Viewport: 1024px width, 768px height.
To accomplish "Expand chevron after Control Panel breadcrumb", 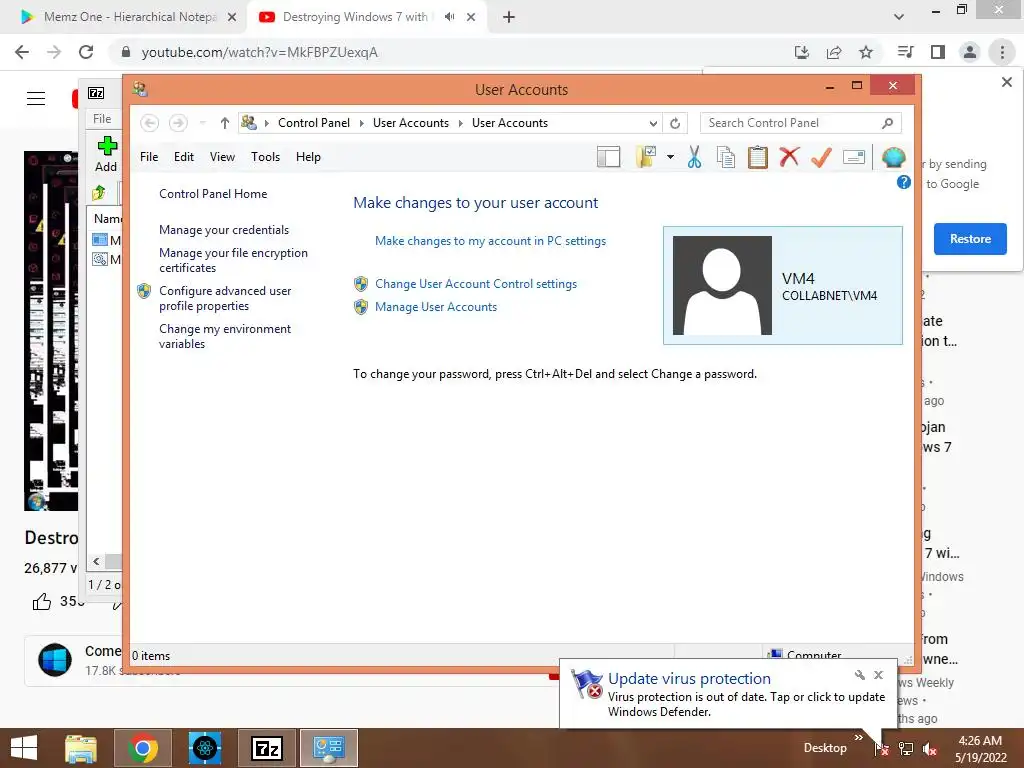I will pos(361,123).
